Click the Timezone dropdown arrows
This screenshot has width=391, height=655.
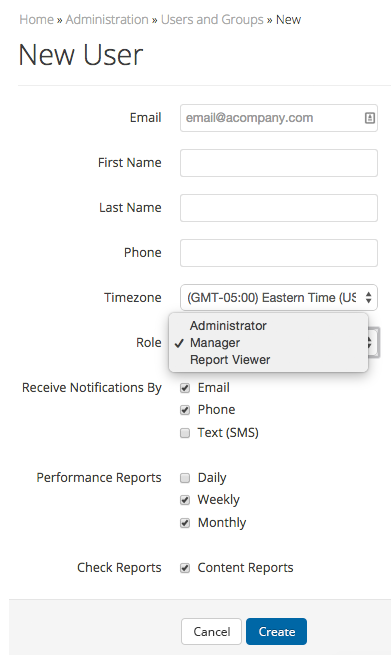tap(368, 298)
